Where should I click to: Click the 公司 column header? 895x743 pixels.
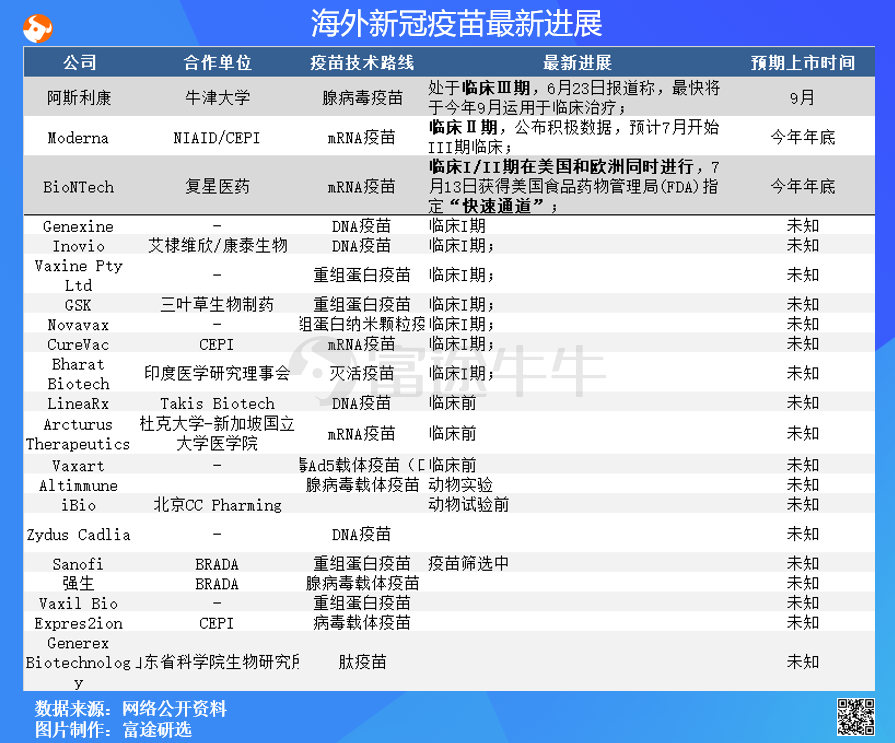(x=79, y=62)
